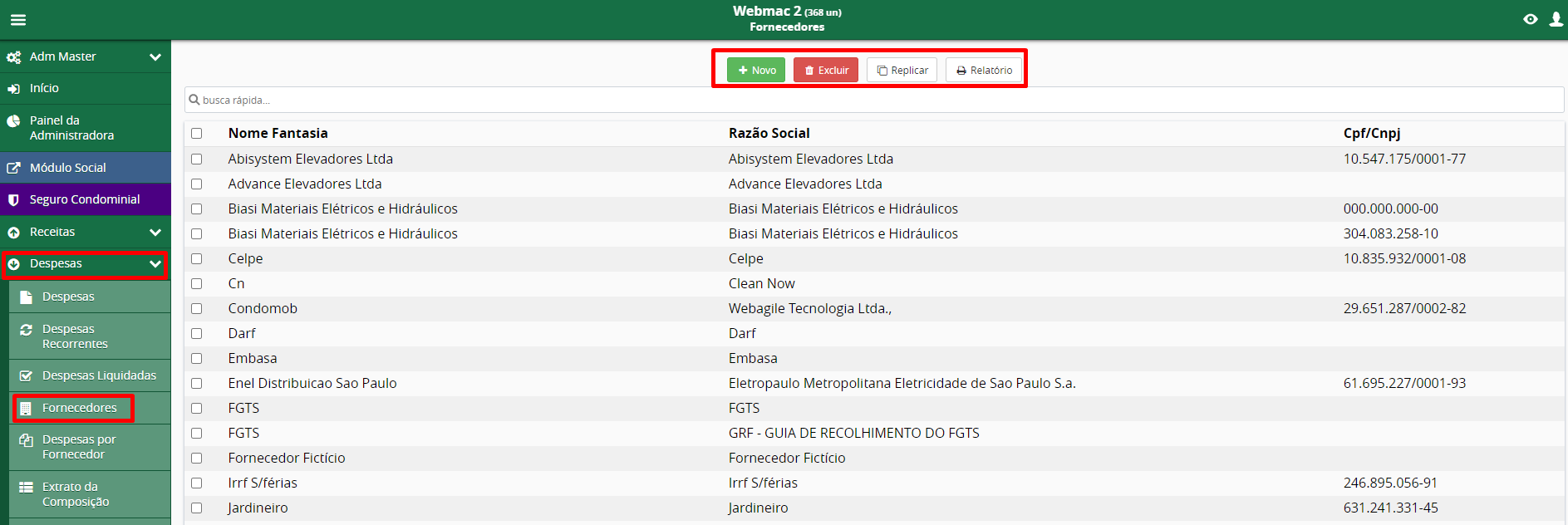Click the Módulo Social external link icon

[x=13, y=168]
